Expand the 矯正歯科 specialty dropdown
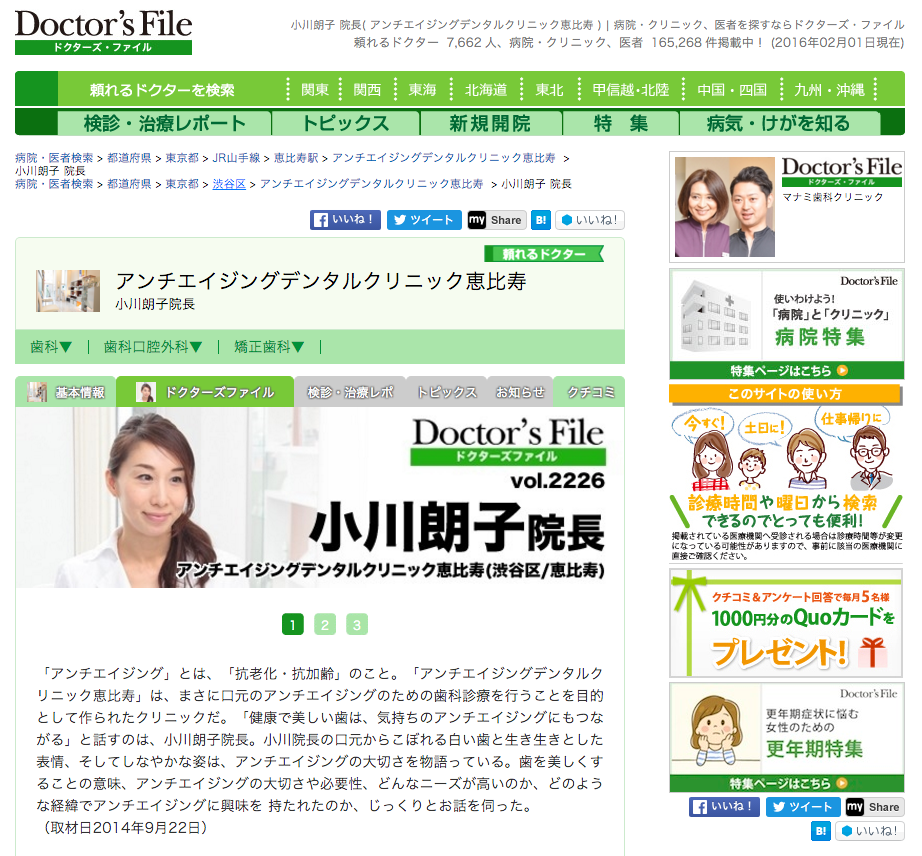922x856 pixels. [x=269, y=347]
